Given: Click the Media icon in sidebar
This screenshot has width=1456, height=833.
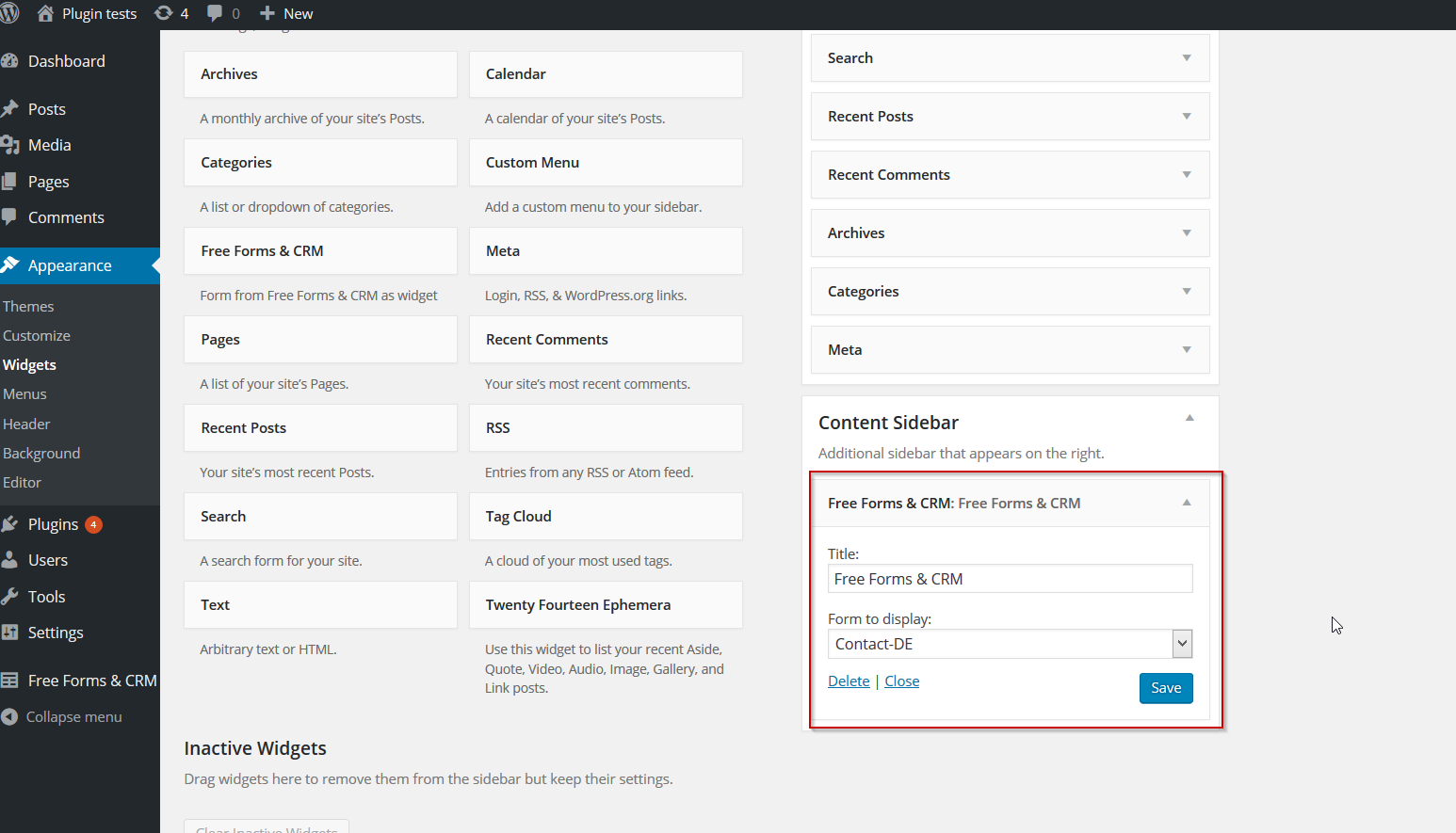Looking at the screenshot, I should (x=9, y=145).
